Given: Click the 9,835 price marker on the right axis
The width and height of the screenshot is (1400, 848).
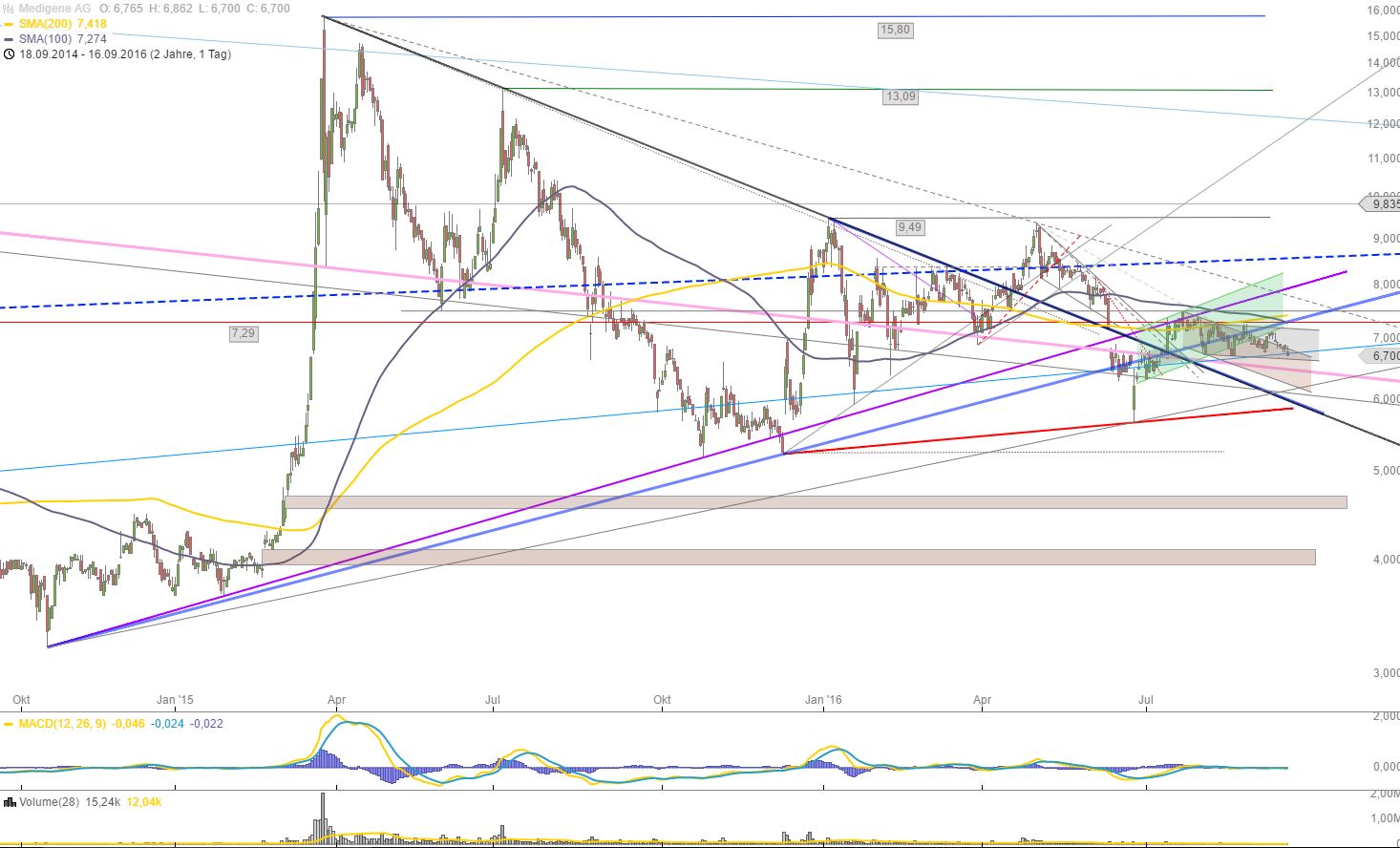Looking at the screenshot, I should (x=1378, y=203).
